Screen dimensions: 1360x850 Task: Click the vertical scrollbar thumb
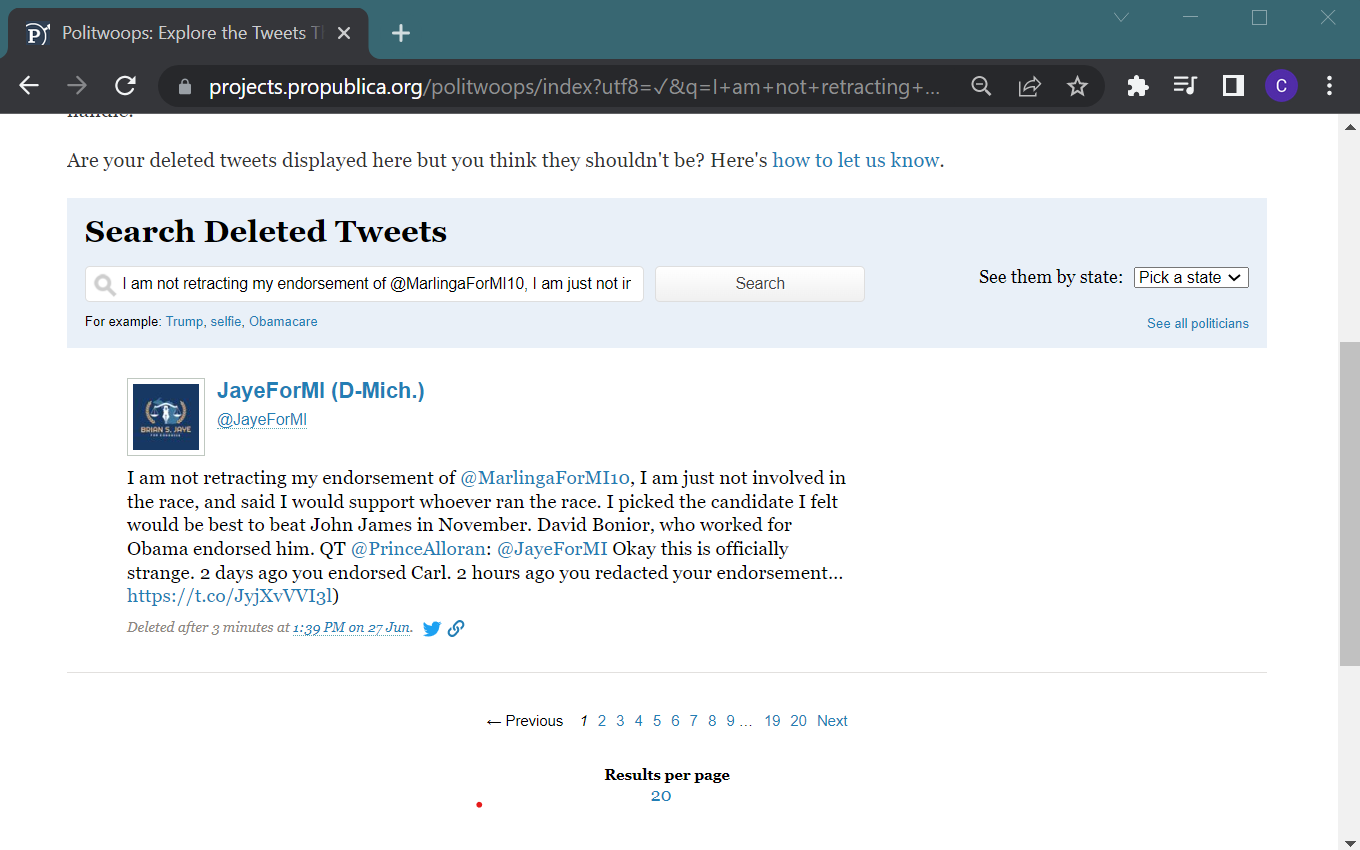point(1349,503)
